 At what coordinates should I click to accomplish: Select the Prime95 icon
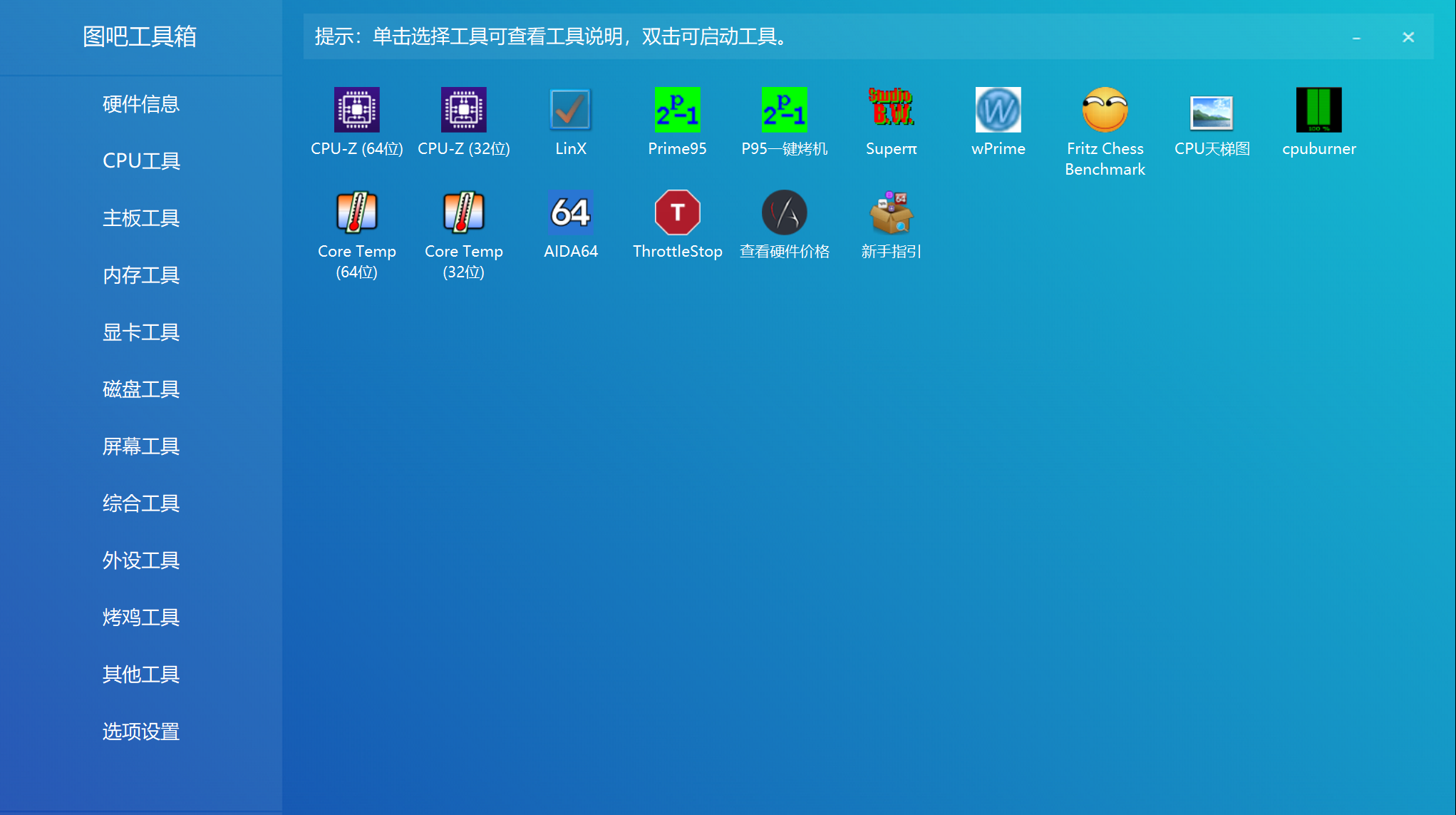click(x=677, y=110)
